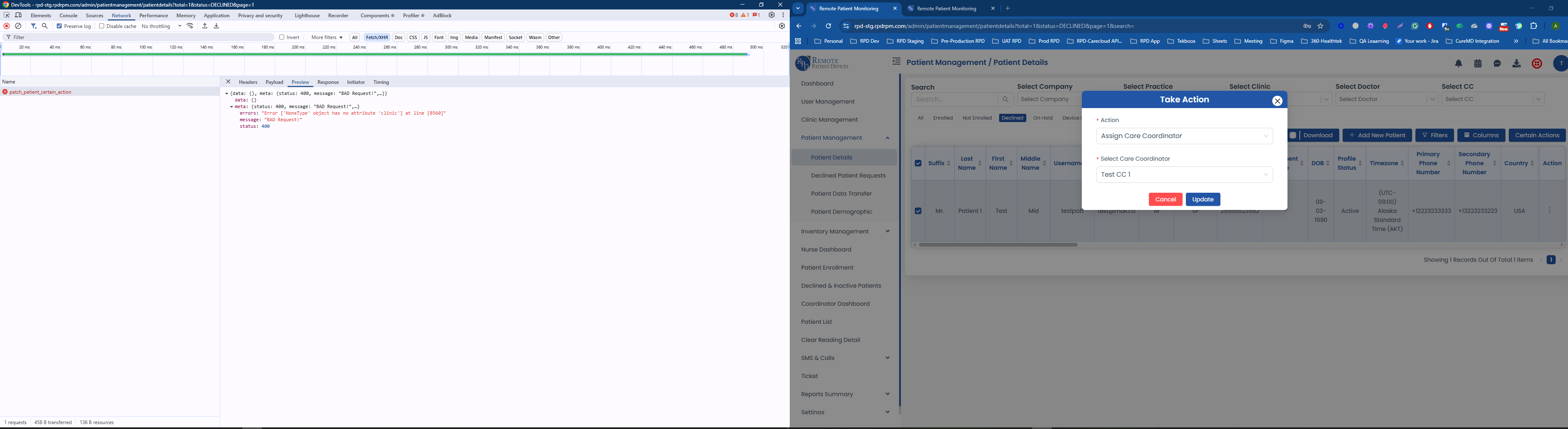Export HAR with the download arrow icon
The width and height of the screenshot is (1568, 429).
[217, 26]
